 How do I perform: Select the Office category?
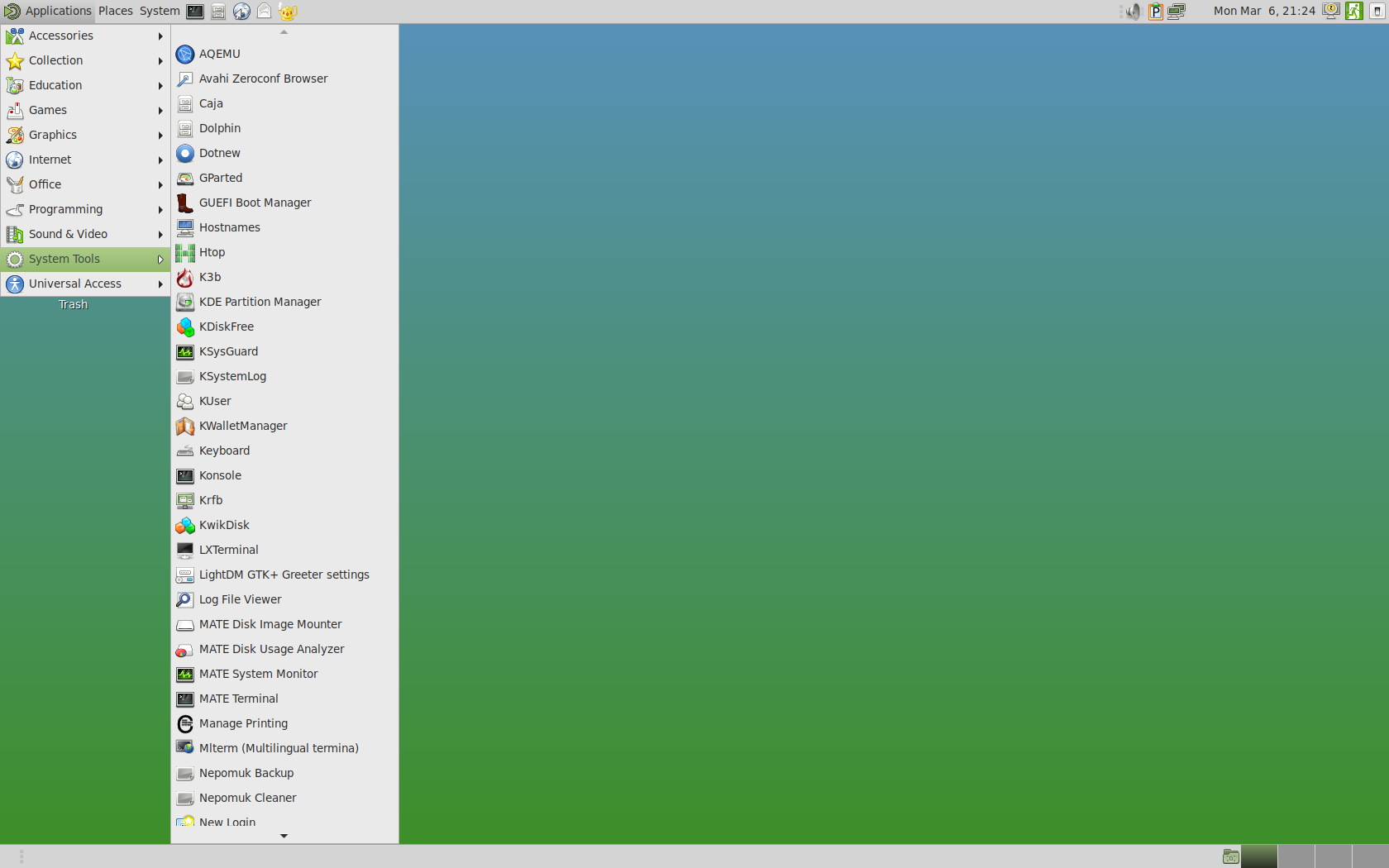coord(85,184)
